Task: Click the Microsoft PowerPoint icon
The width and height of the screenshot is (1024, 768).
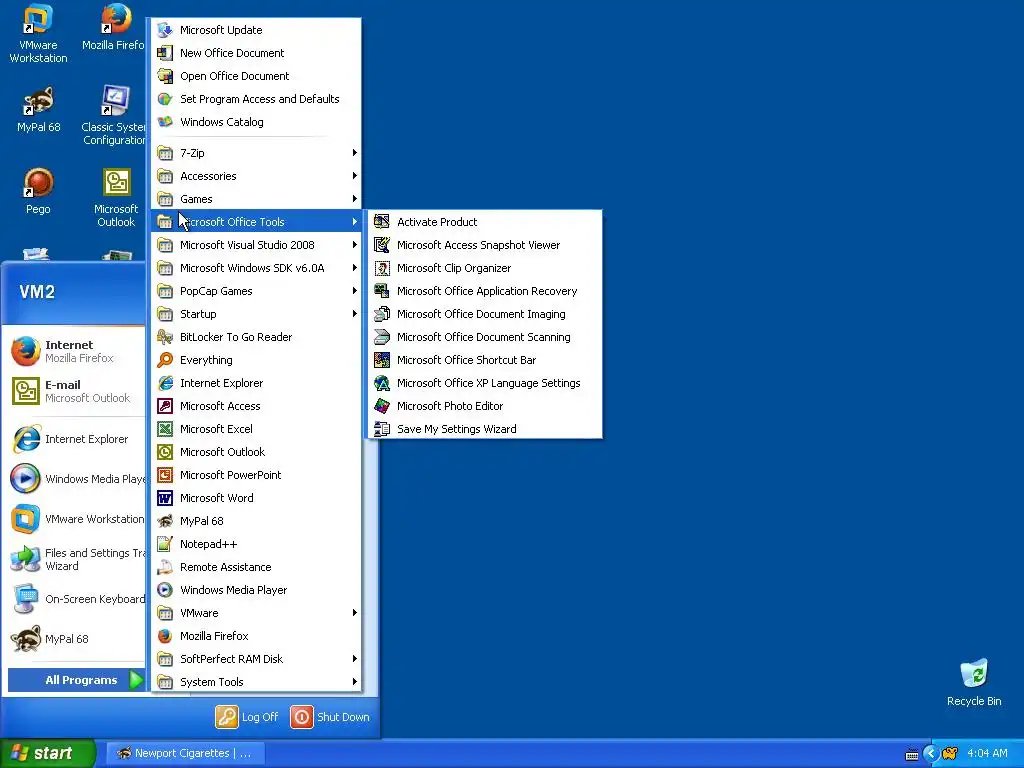Action: coord(165,475)
